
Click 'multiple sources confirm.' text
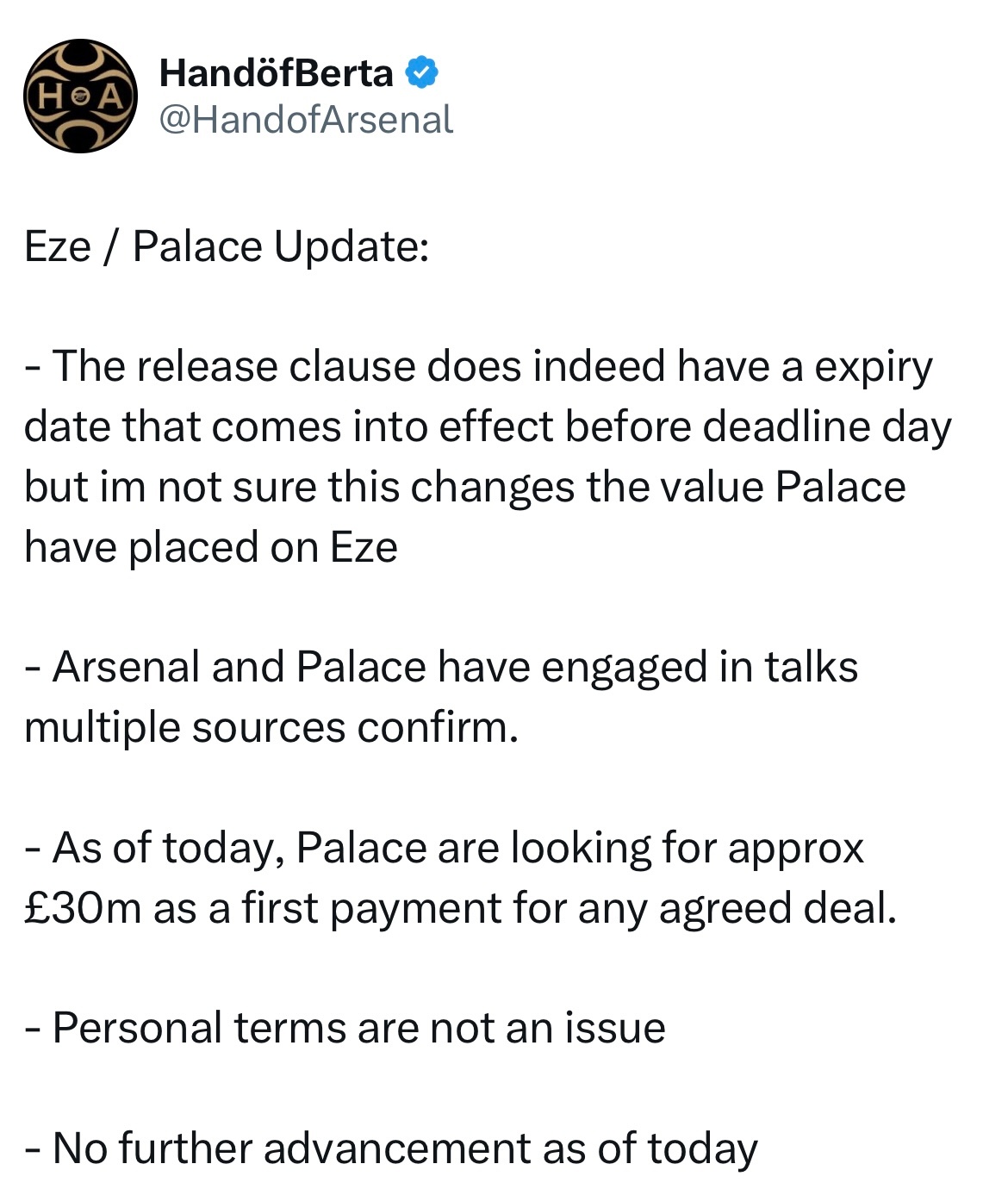coord(271,728)
